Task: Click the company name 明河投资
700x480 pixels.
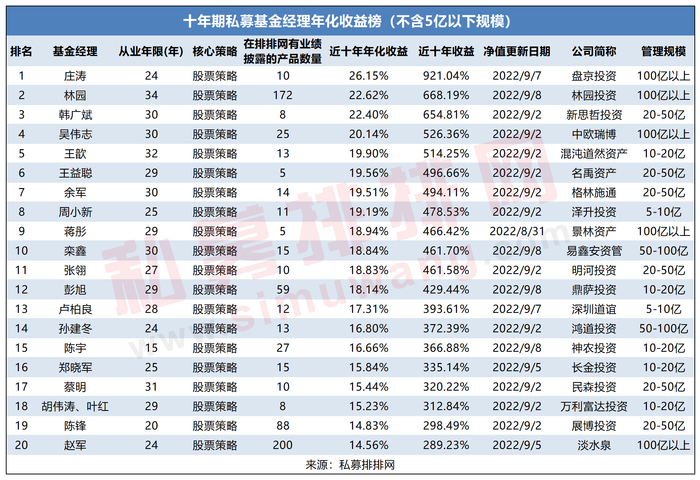Action: 594,270
